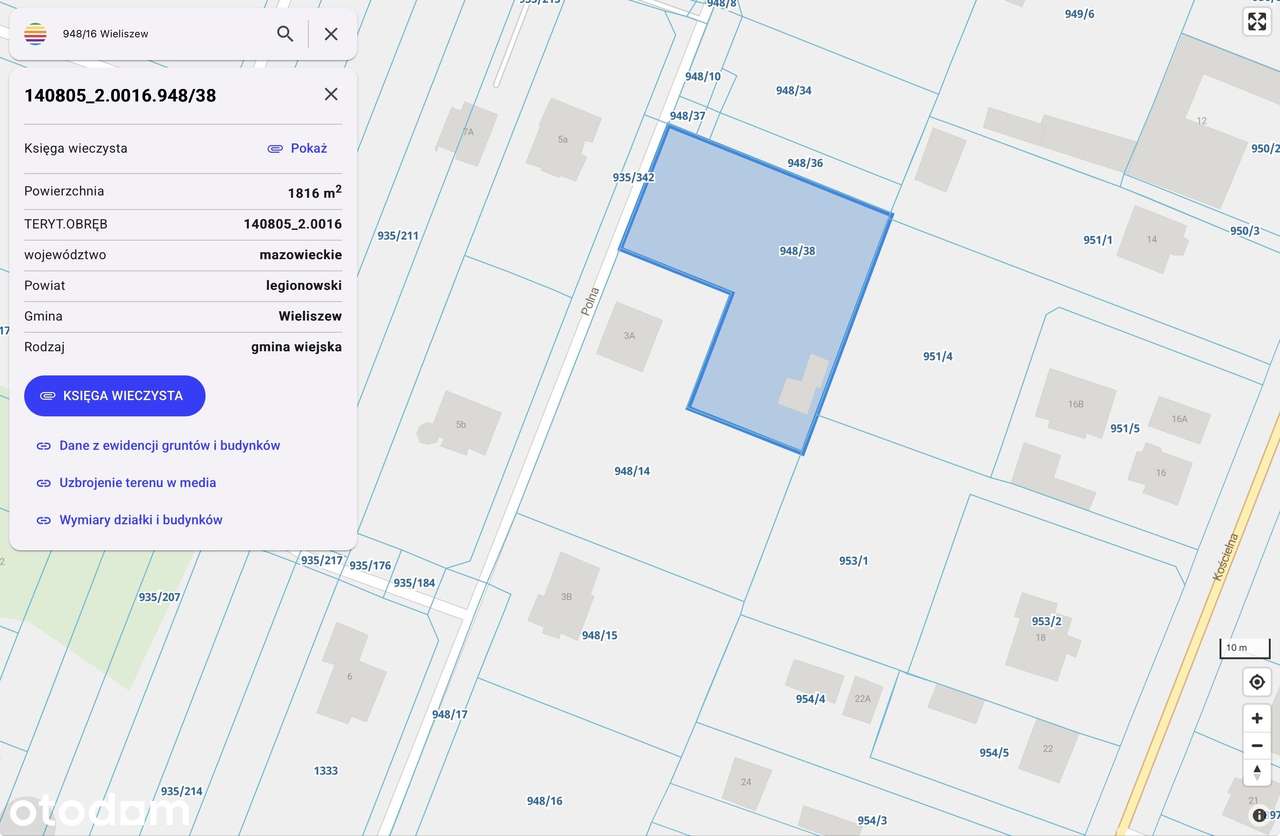Open Uzbrojenie terenu w media link

tap(126, 483)
